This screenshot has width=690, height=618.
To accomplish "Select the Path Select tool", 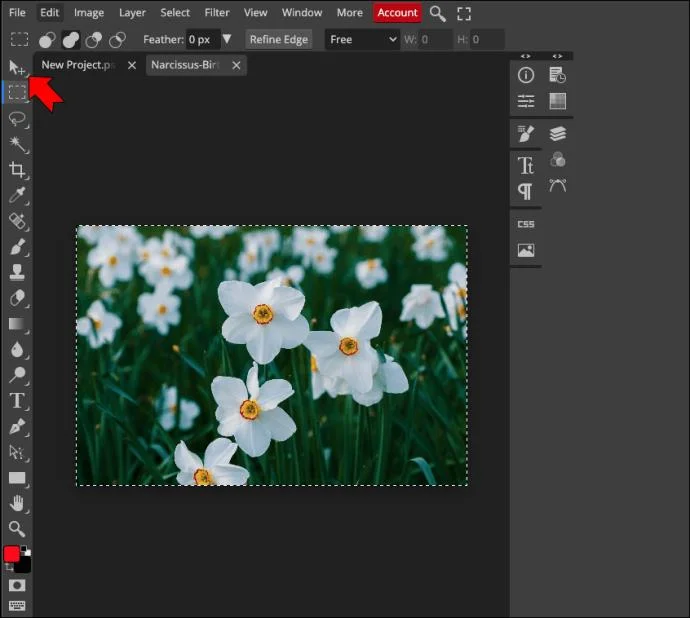I will pyautogui.click(x=17, y=452).
